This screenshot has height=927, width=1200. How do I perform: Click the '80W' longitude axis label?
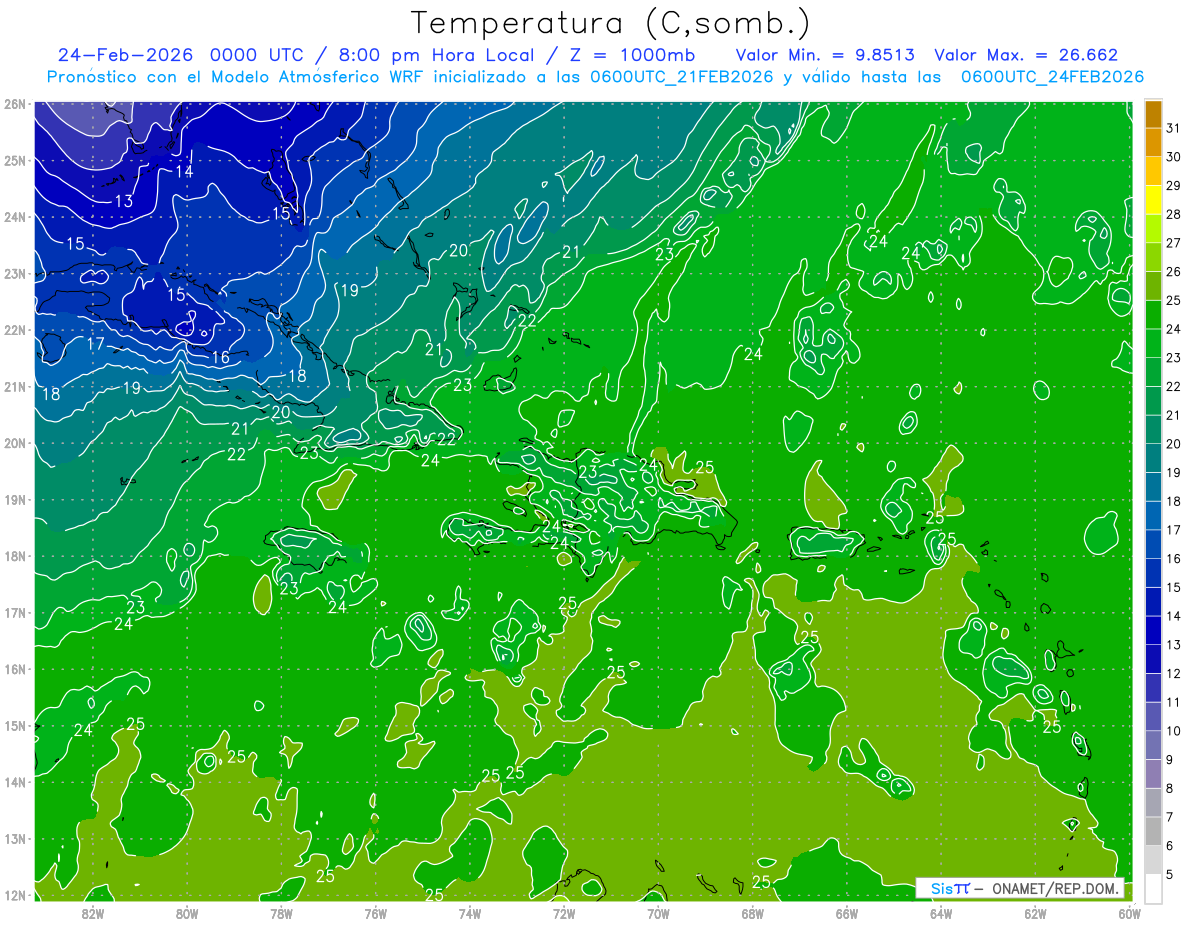coord(187,912)
